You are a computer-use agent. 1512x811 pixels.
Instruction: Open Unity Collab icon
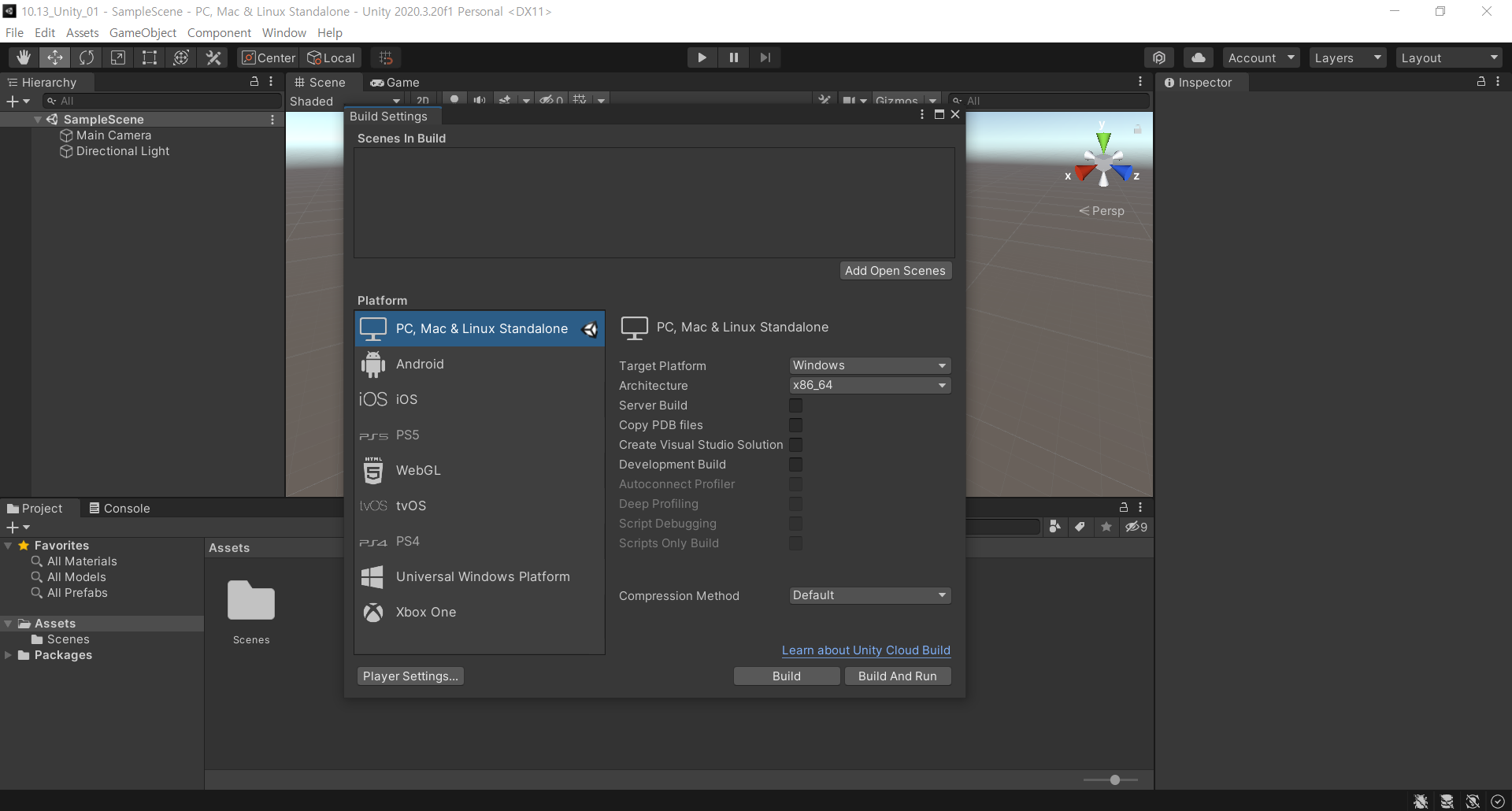pos(1159,57)
